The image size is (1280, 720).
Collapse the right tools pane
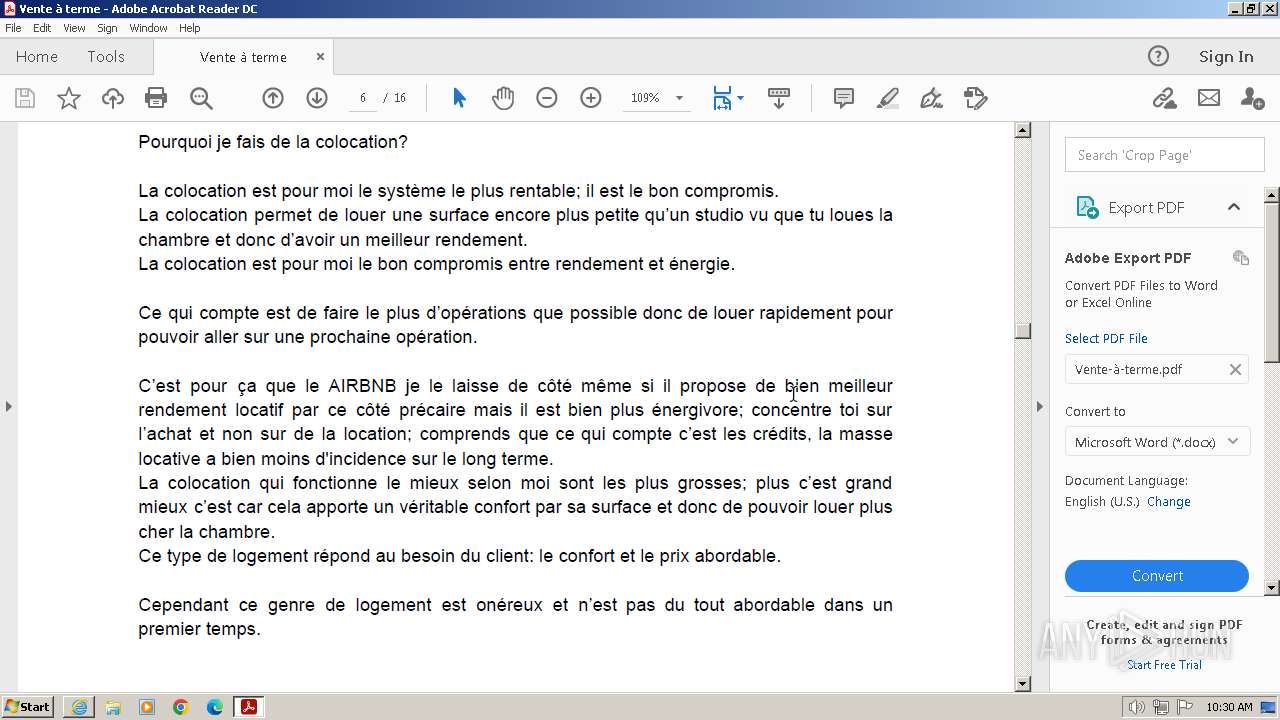click(1039, 406)
